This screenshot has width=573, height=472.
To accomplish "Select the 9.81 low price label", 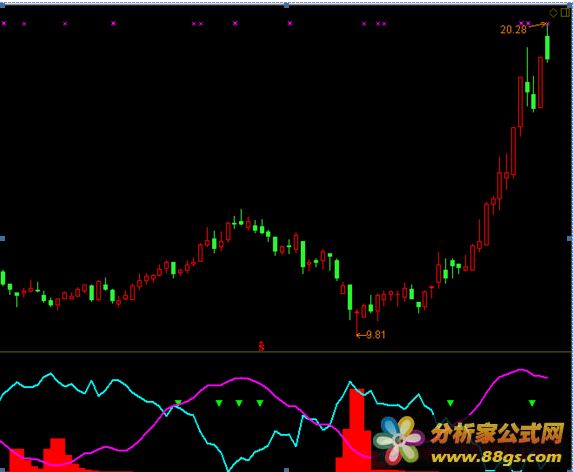I will click(x=376, y=335).
